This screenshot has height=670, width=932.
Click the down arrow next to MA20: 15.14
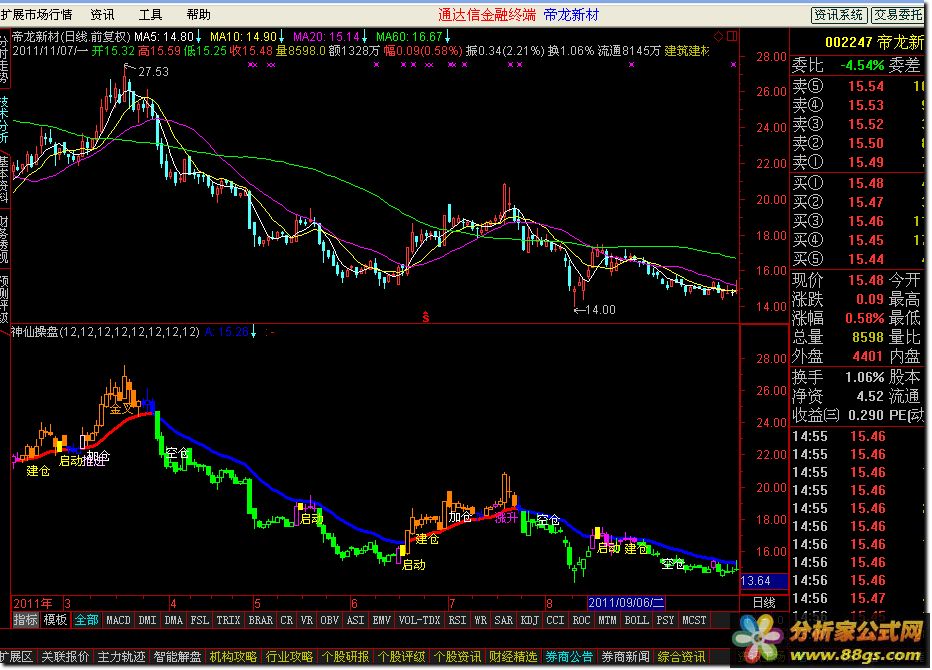pos(364,37)
